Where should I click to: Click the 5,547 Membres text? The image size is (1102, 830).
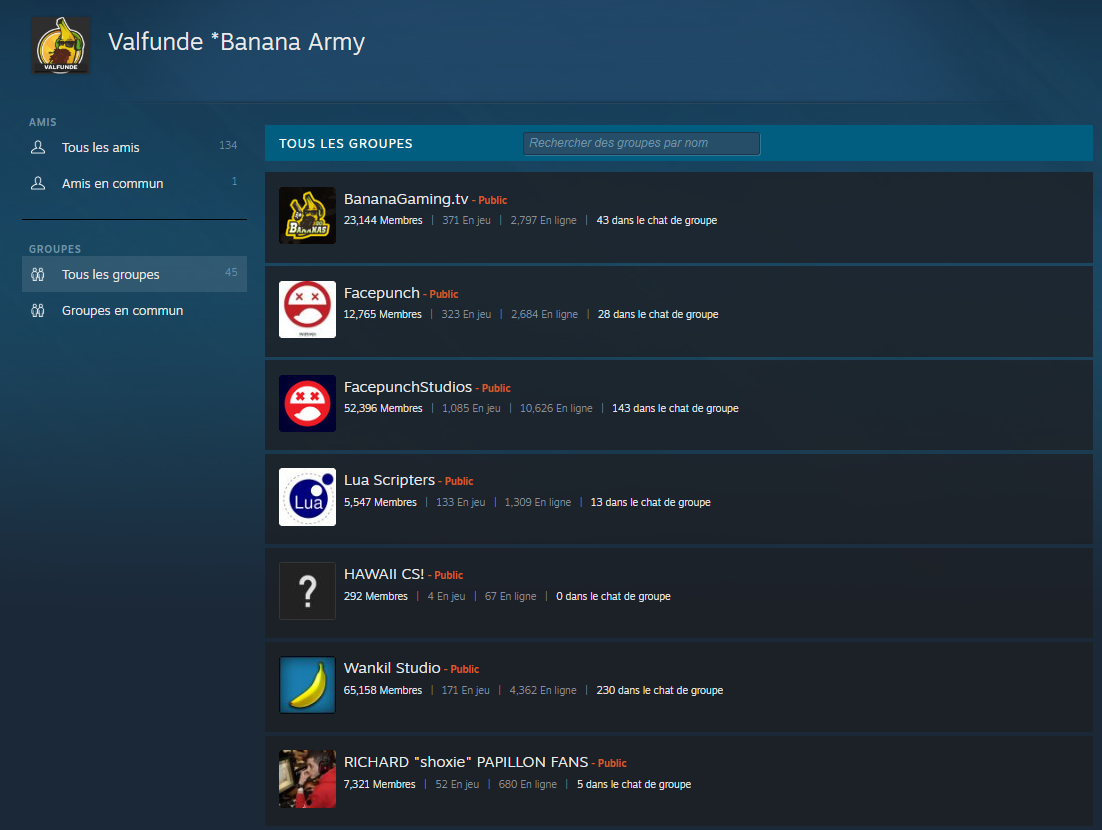(380, 502)
